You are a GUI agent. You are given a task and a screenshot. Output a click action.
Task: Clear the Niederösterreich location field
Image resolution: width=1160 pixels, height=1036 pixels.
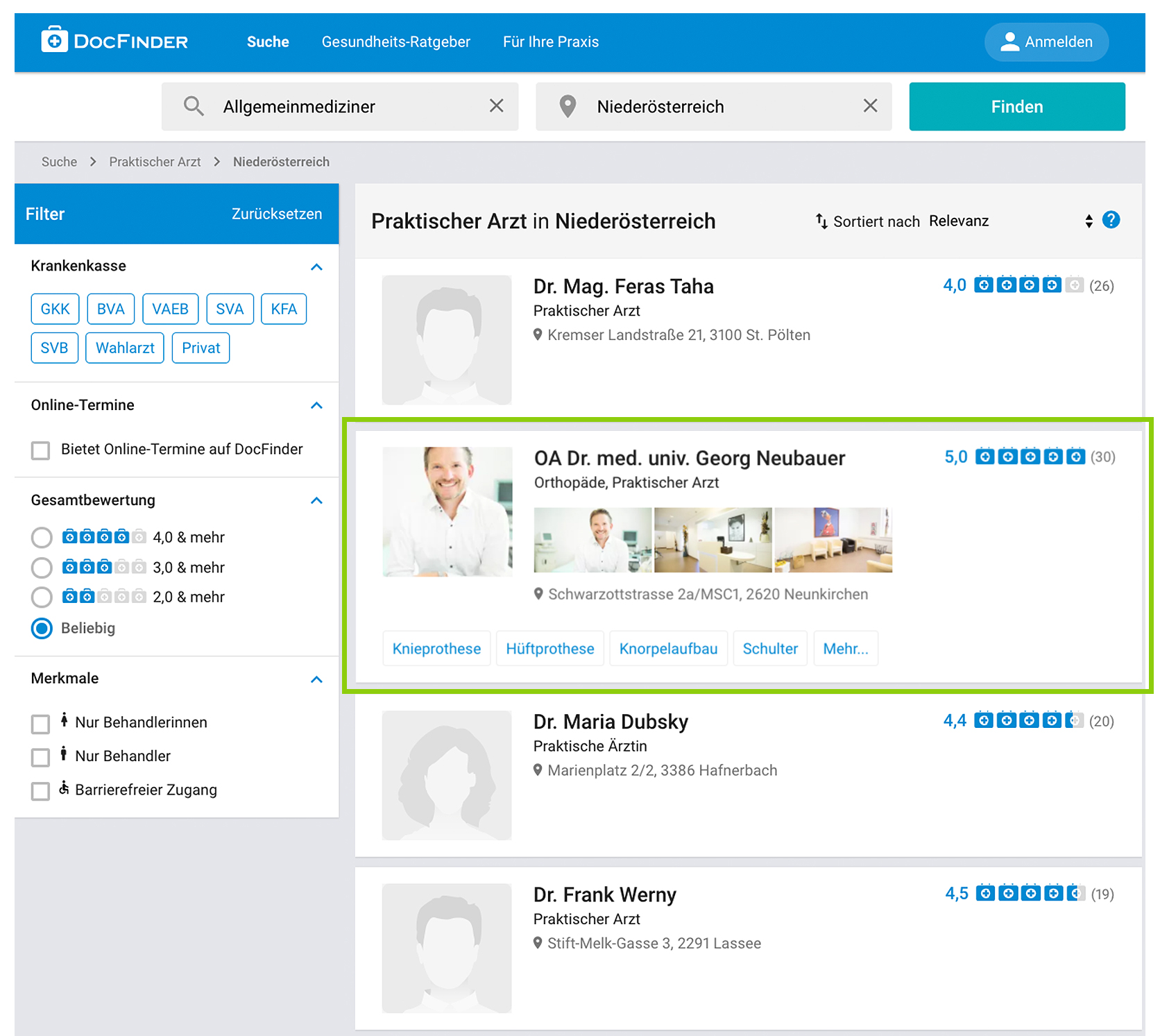pos(870,106)
